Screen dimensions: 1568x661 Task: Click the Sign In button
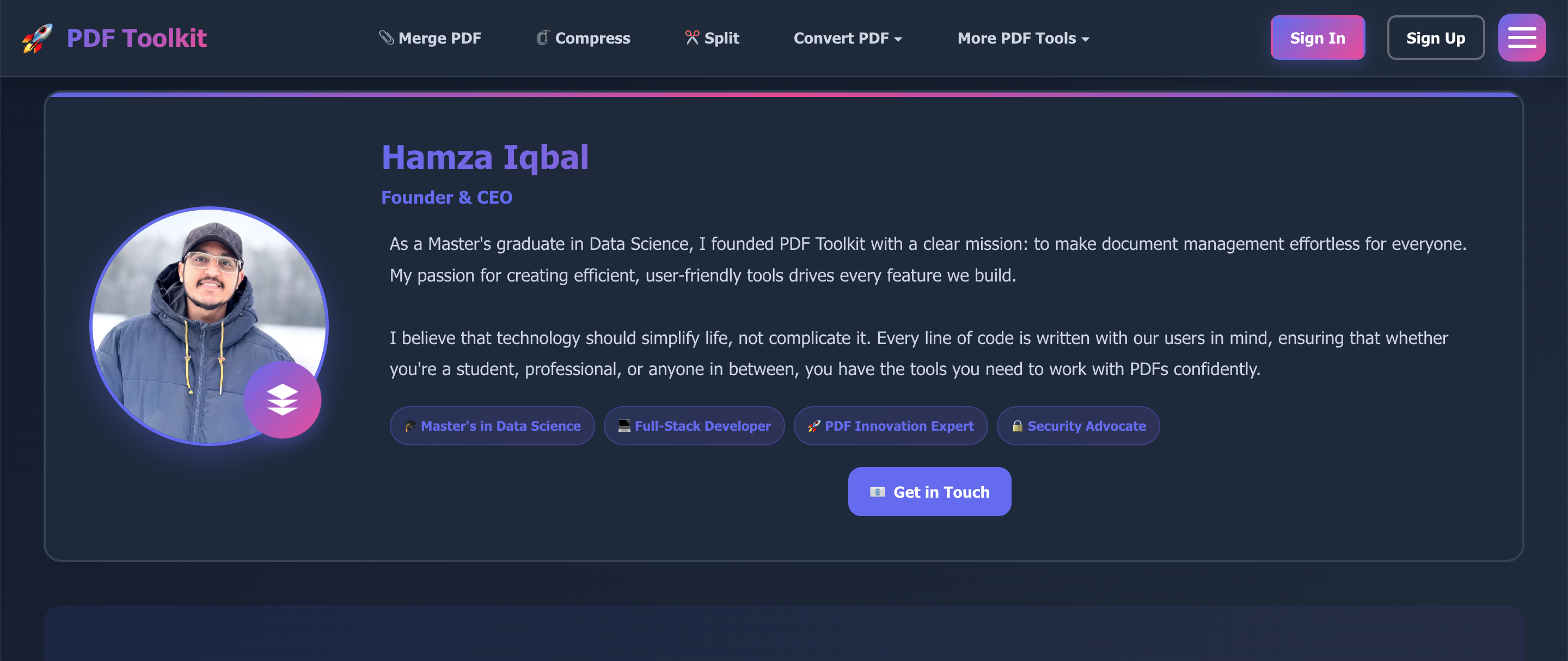pos(1317,38)
